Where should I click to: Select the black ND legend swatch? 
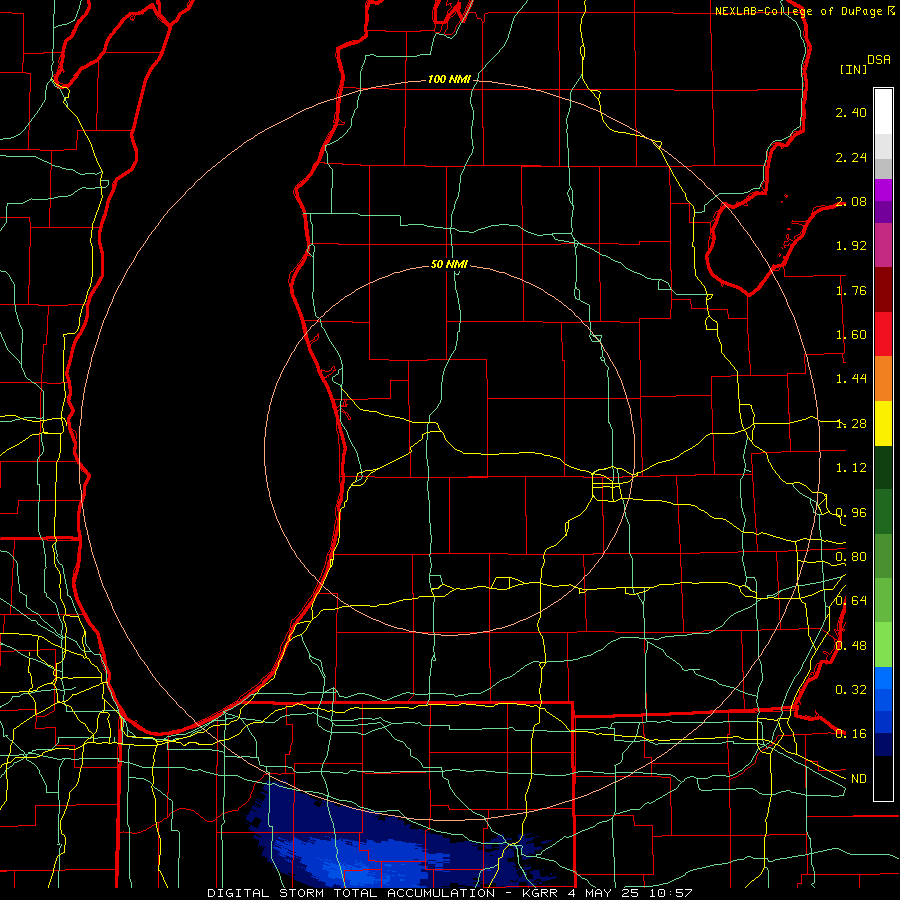(883, 778)
